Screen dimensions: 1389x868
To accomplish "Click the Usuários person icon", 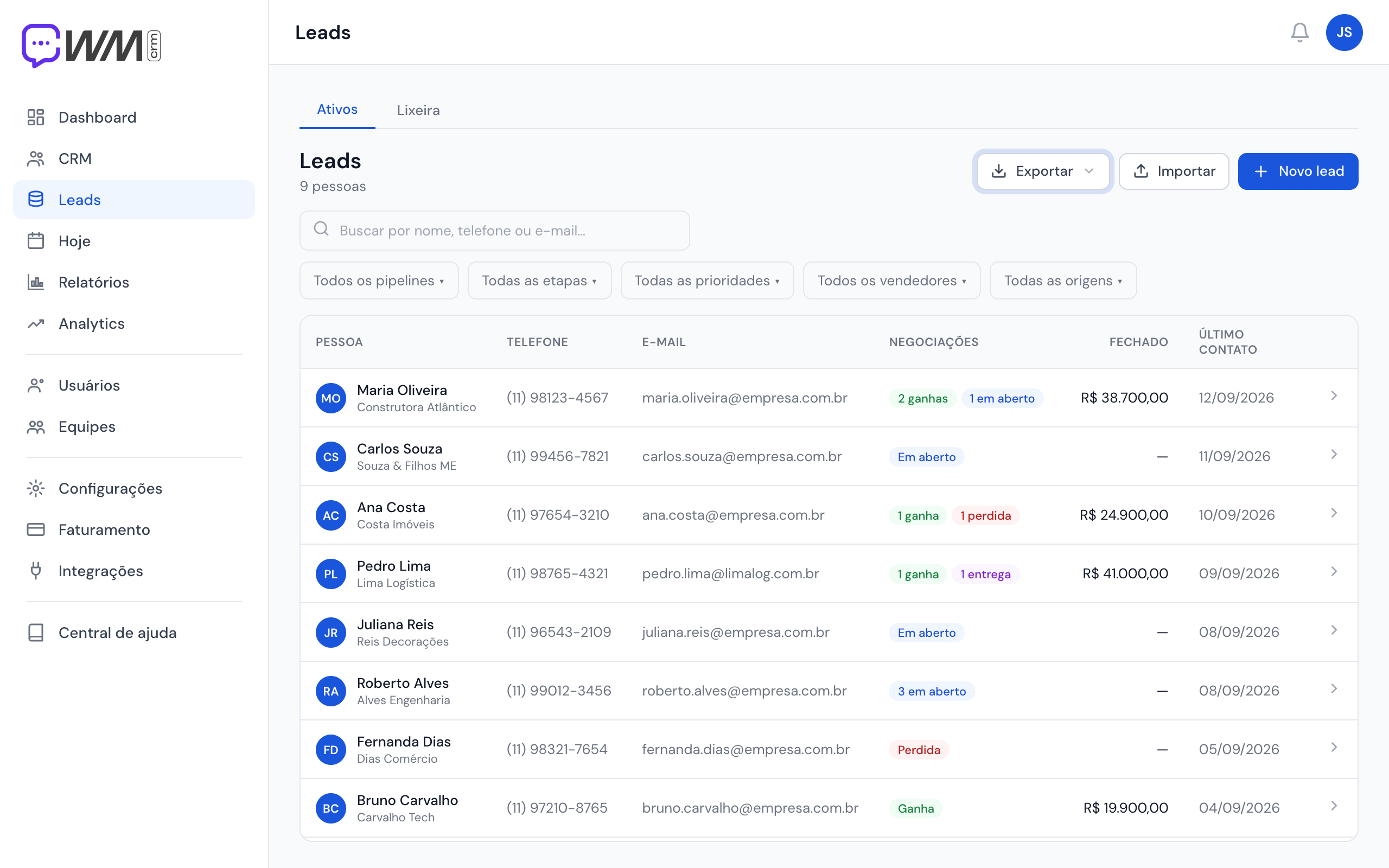I will (36, 385).
